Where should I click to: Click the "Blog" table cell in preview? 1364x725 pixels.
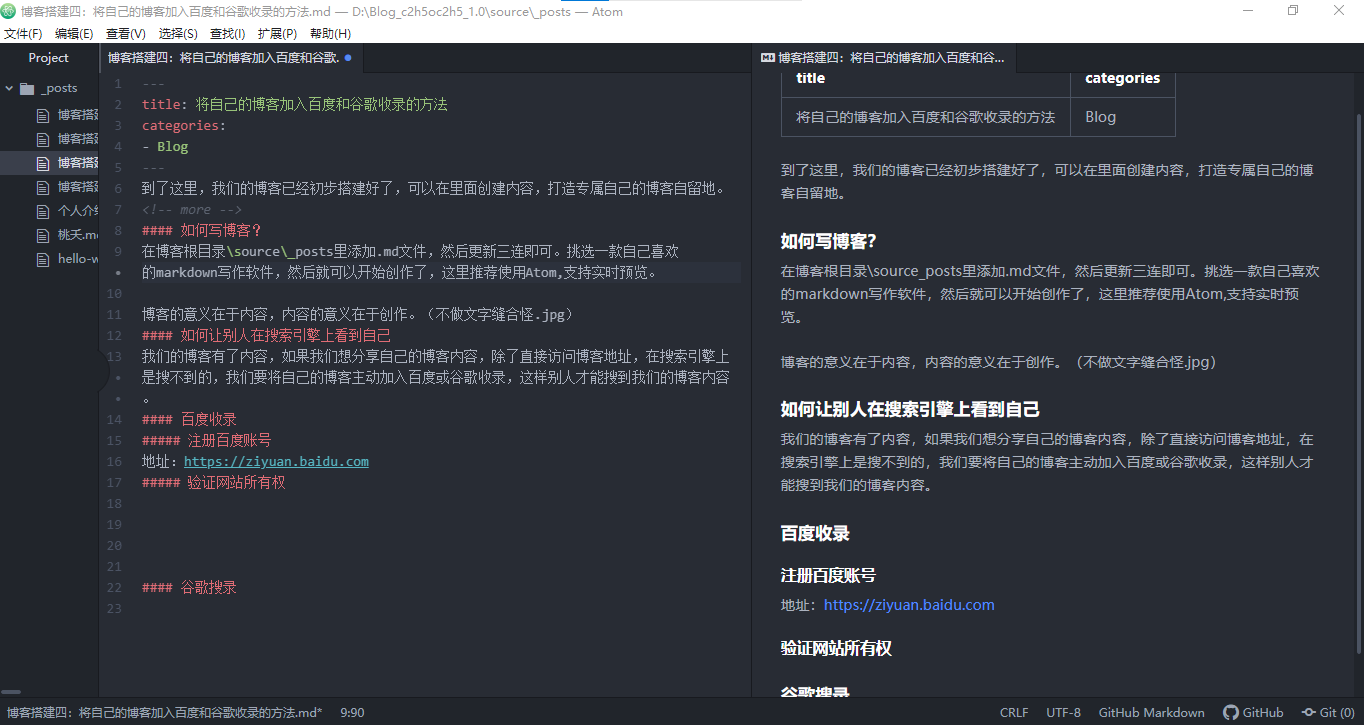(x=1100, y=117)
